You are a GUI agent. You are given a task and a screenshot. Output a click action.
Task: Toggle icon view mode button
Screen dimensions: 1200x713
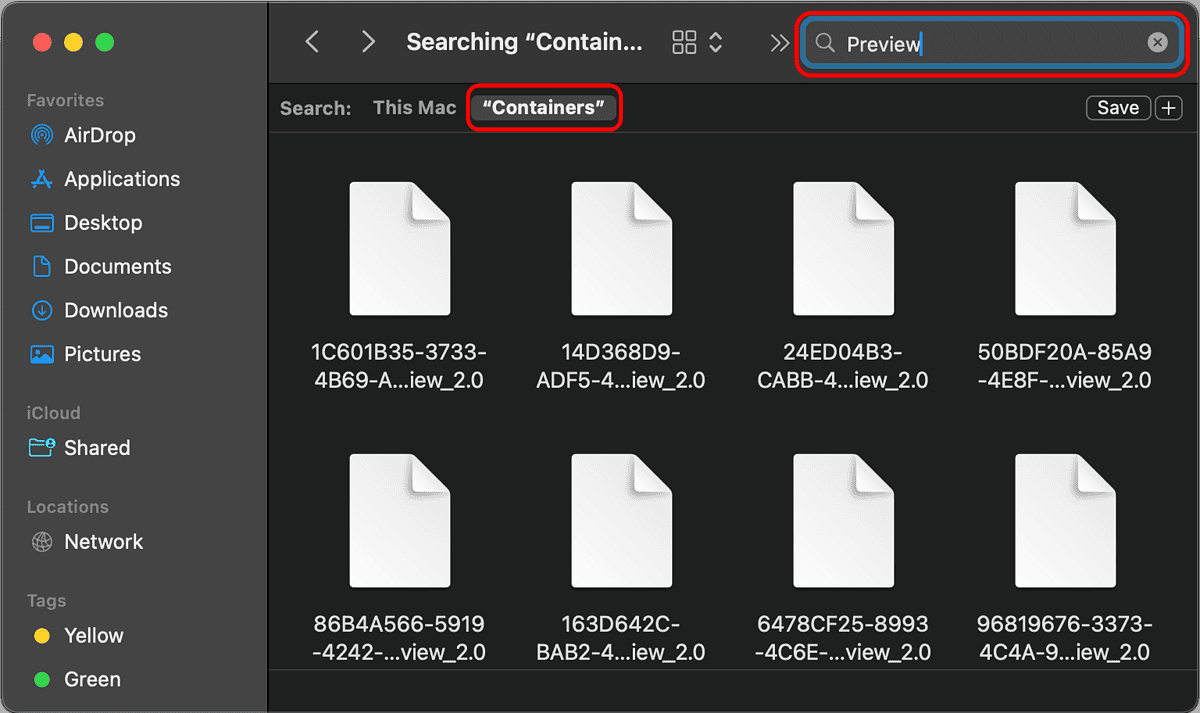684,42
